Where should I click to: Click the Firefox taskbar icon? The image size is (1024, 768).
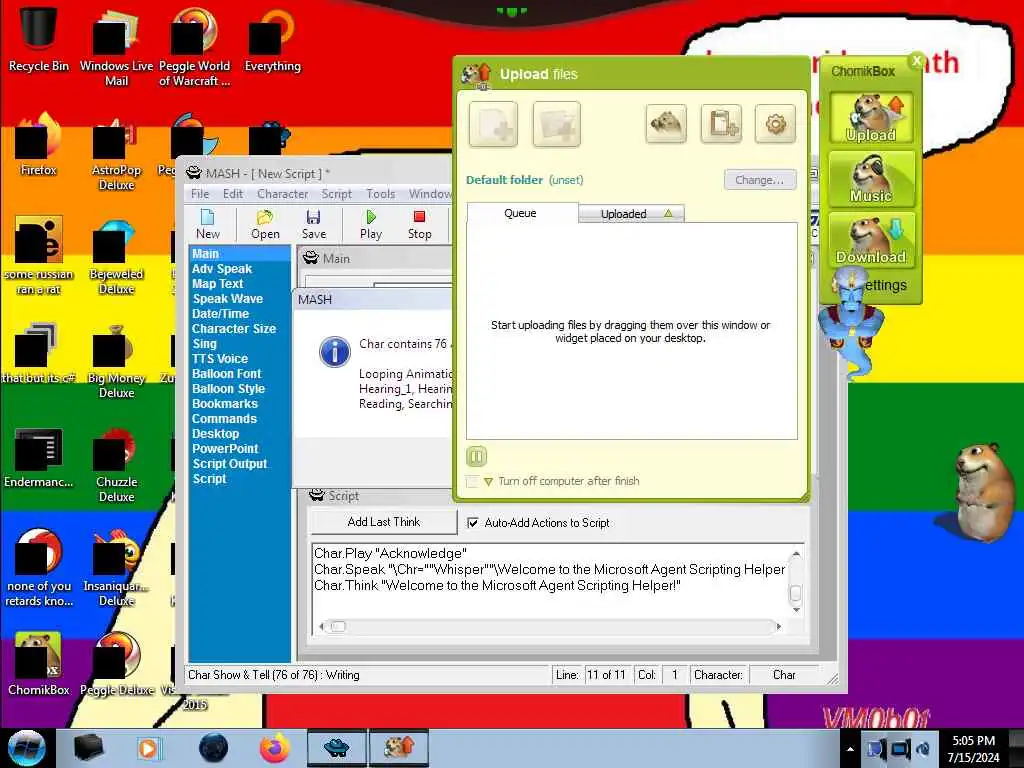(275, 748)
